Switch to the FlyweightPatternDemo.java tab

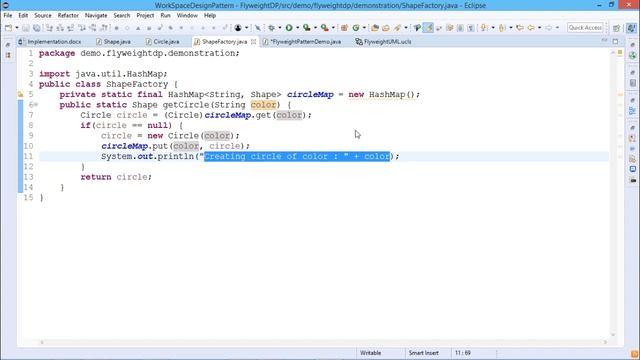(x=302, y=42)
